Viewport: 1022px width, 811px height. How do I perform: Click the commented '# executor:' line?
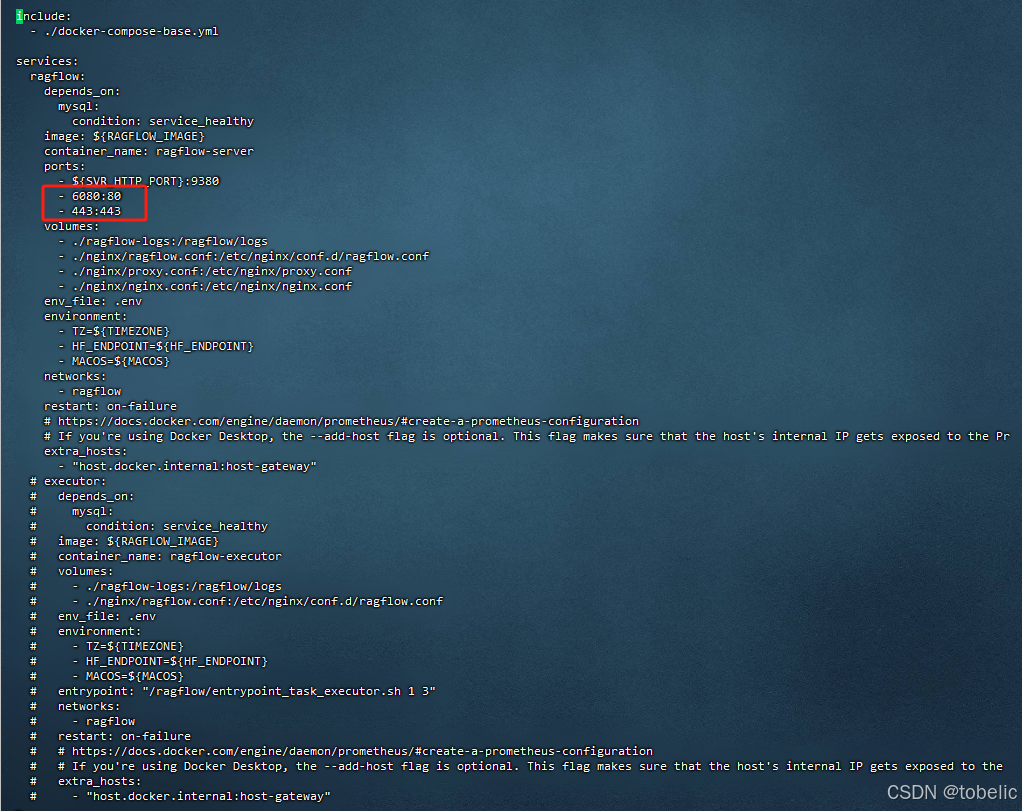tap(68, 481)
